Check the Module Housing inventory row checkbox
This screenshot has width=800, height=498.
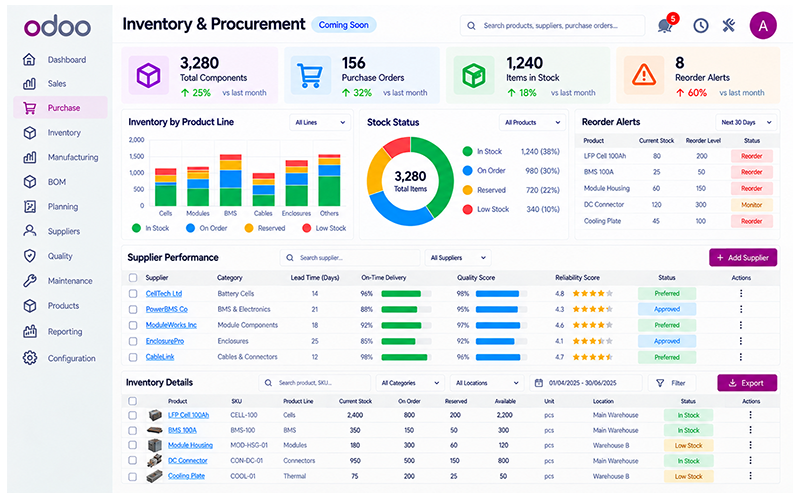pos(132,445)
